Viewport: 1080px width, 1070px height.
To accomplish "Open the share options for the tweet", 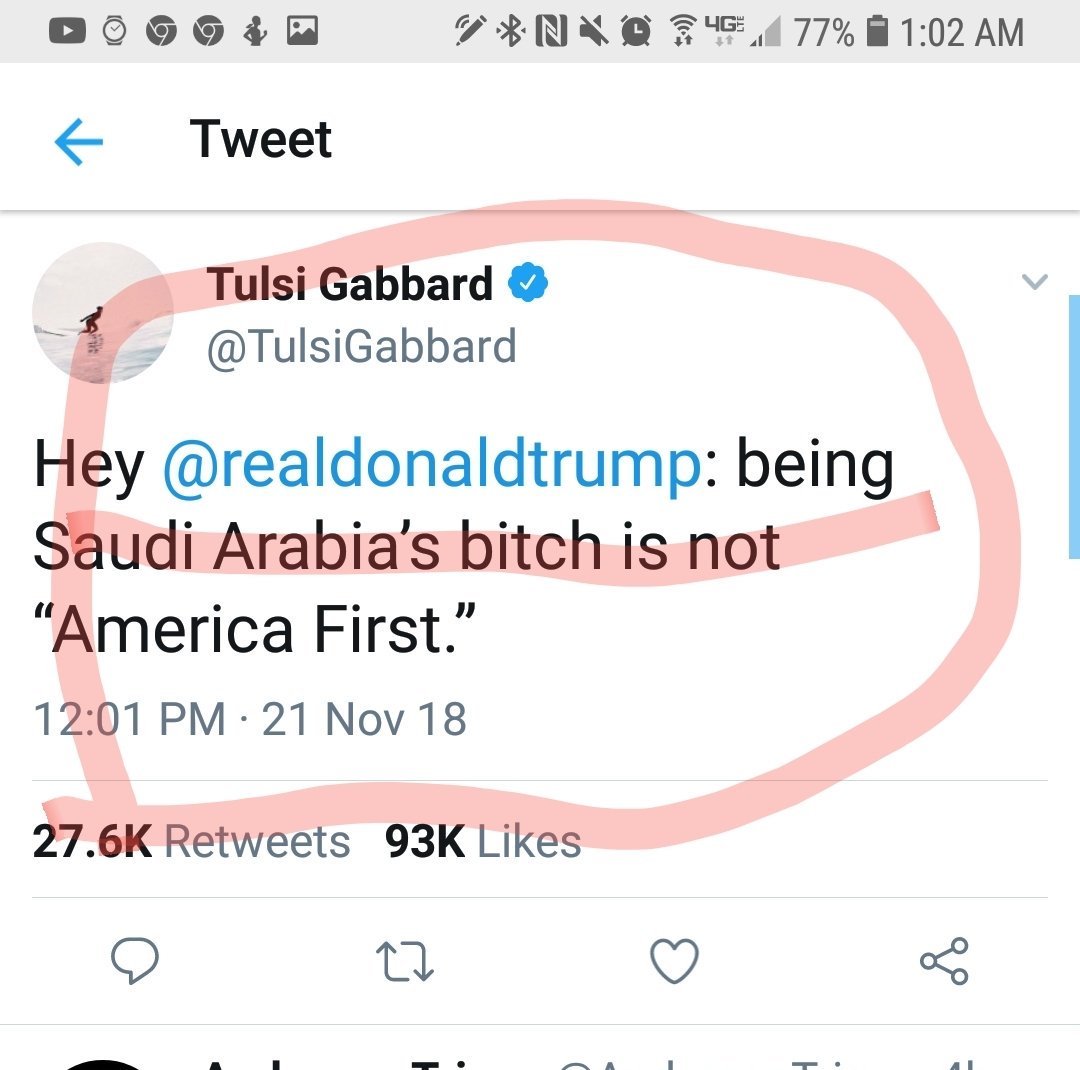I will coord(944,961).
